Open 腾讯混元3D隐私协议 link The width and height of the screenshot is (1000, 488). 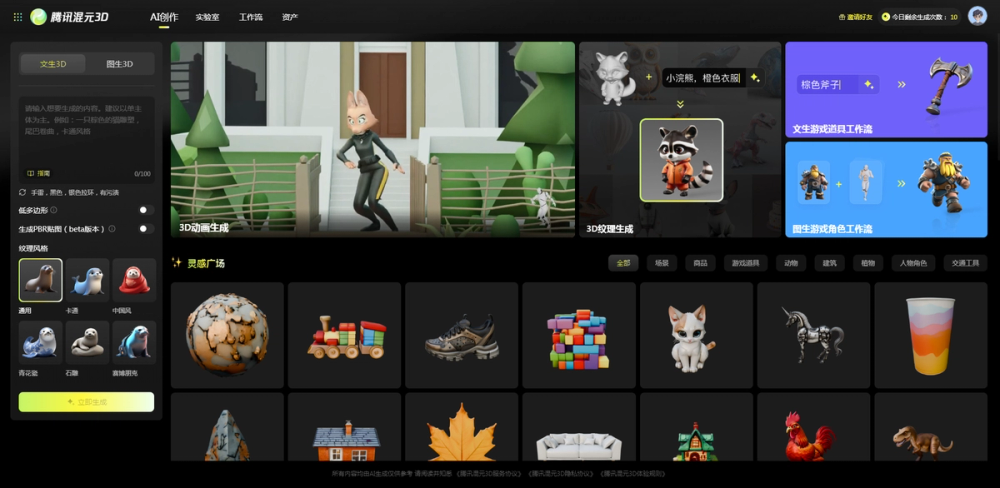click(x=561, y=474)
